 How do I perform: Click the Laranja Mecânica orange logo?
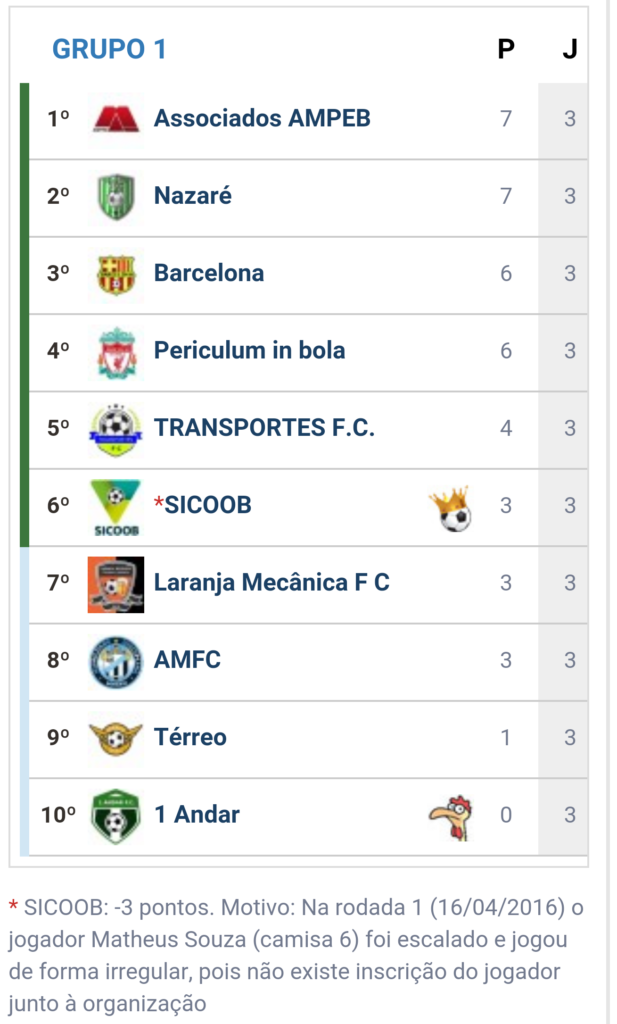coord(116,583)
